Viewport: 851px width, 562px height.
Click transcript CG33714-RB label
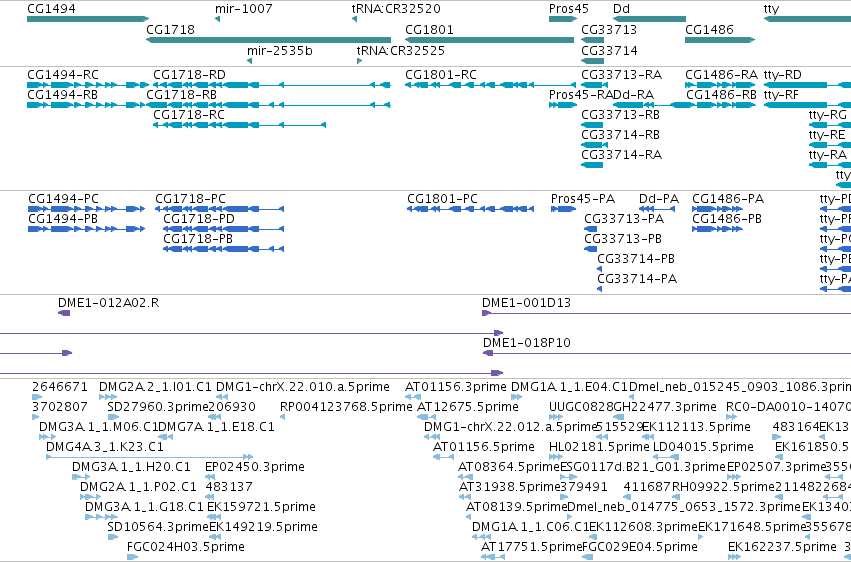click(620, 135)
